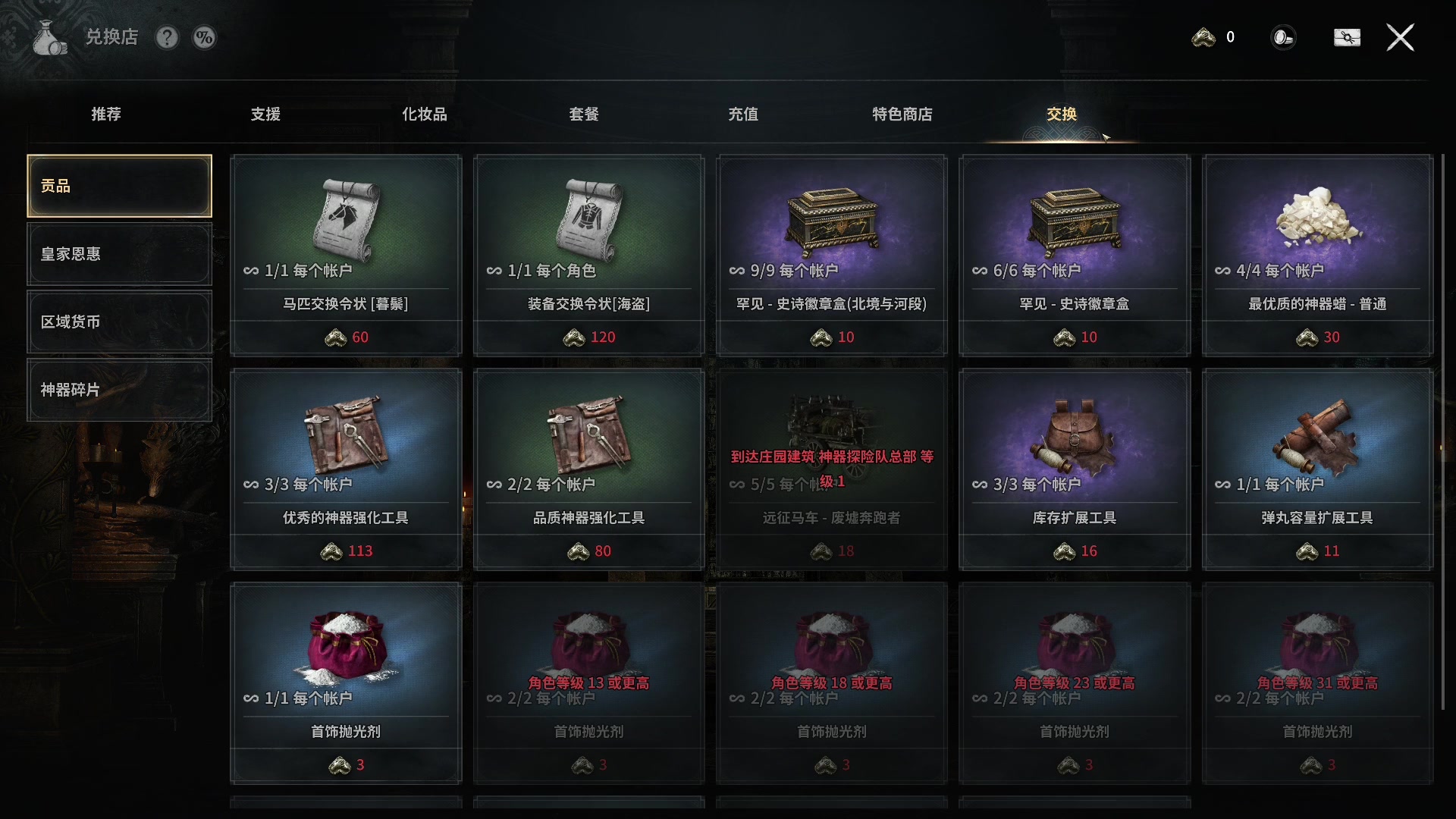This screenshot has height=819, width=1456.
Task: Open the 化妆品 tab
Action: tap(425, 114)
